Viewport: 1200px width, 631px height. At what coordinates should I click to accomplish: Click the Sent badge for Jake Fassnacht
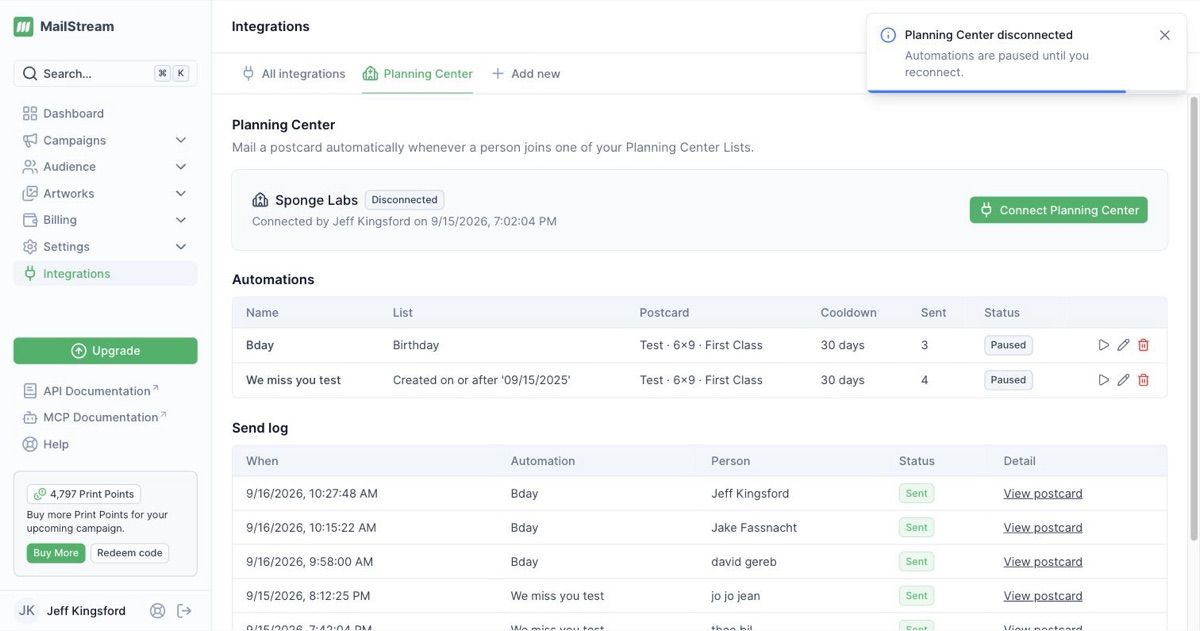917,528
